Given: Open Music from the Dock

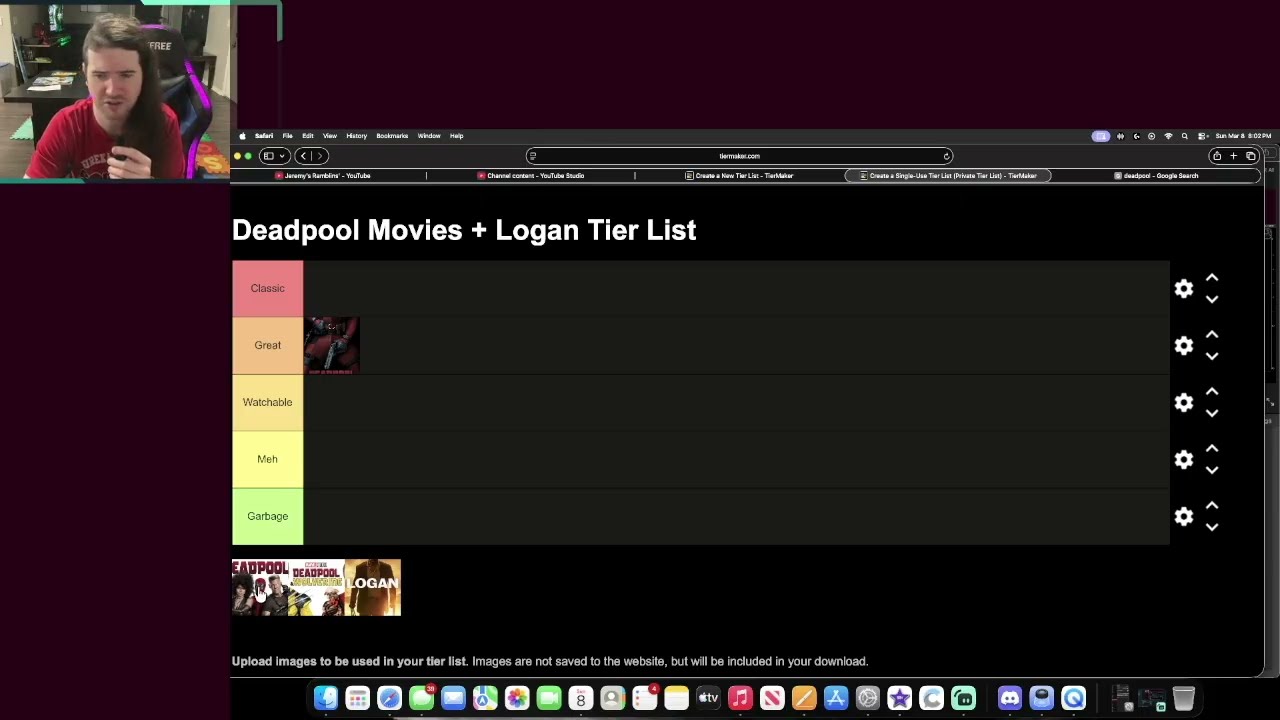Looking at the screenshot, I should pyautogui.click(x=740, y=698).
